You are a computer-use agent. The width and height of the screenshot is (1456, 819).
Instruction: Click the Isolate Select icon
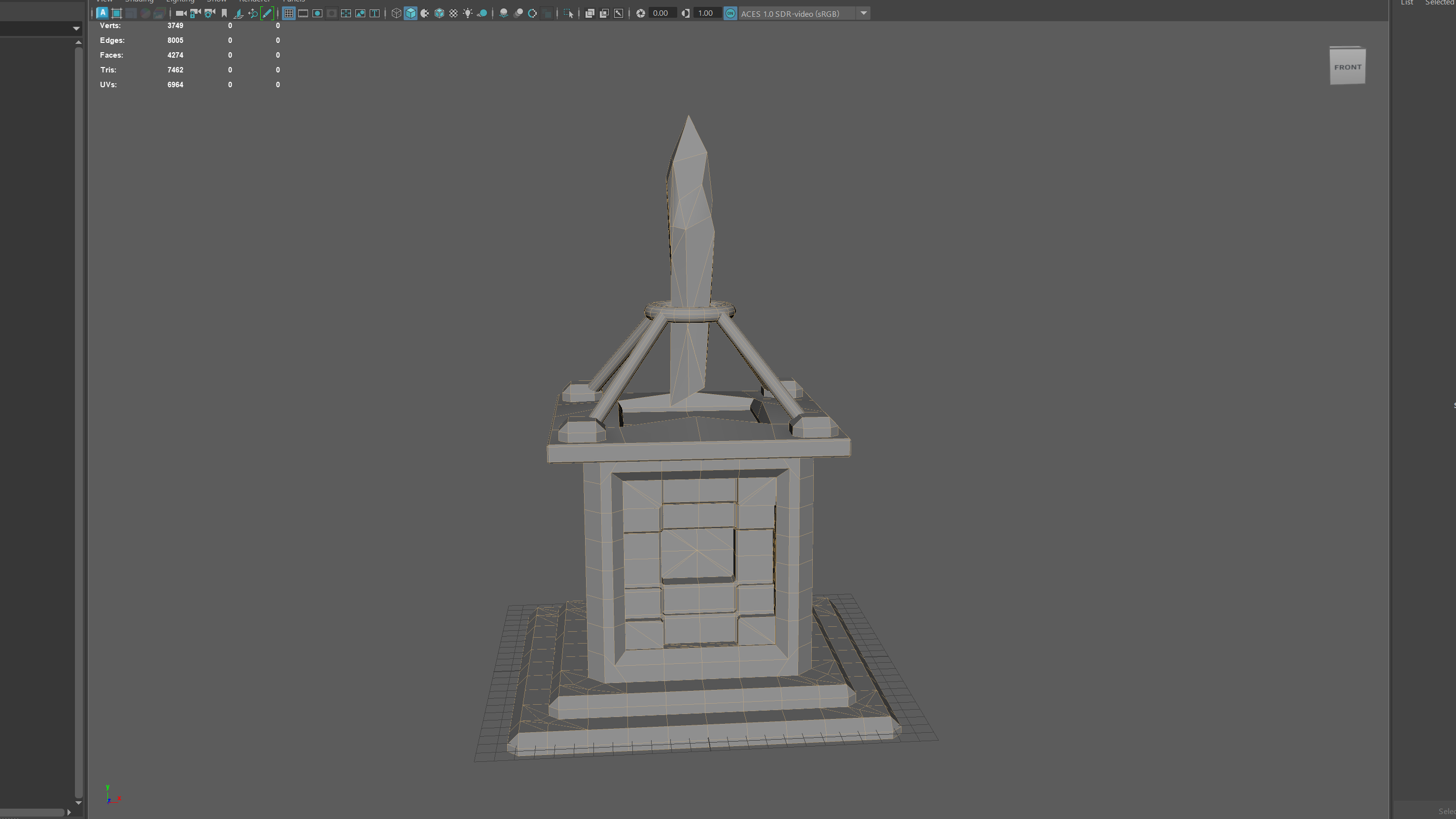tap(569, 13)
